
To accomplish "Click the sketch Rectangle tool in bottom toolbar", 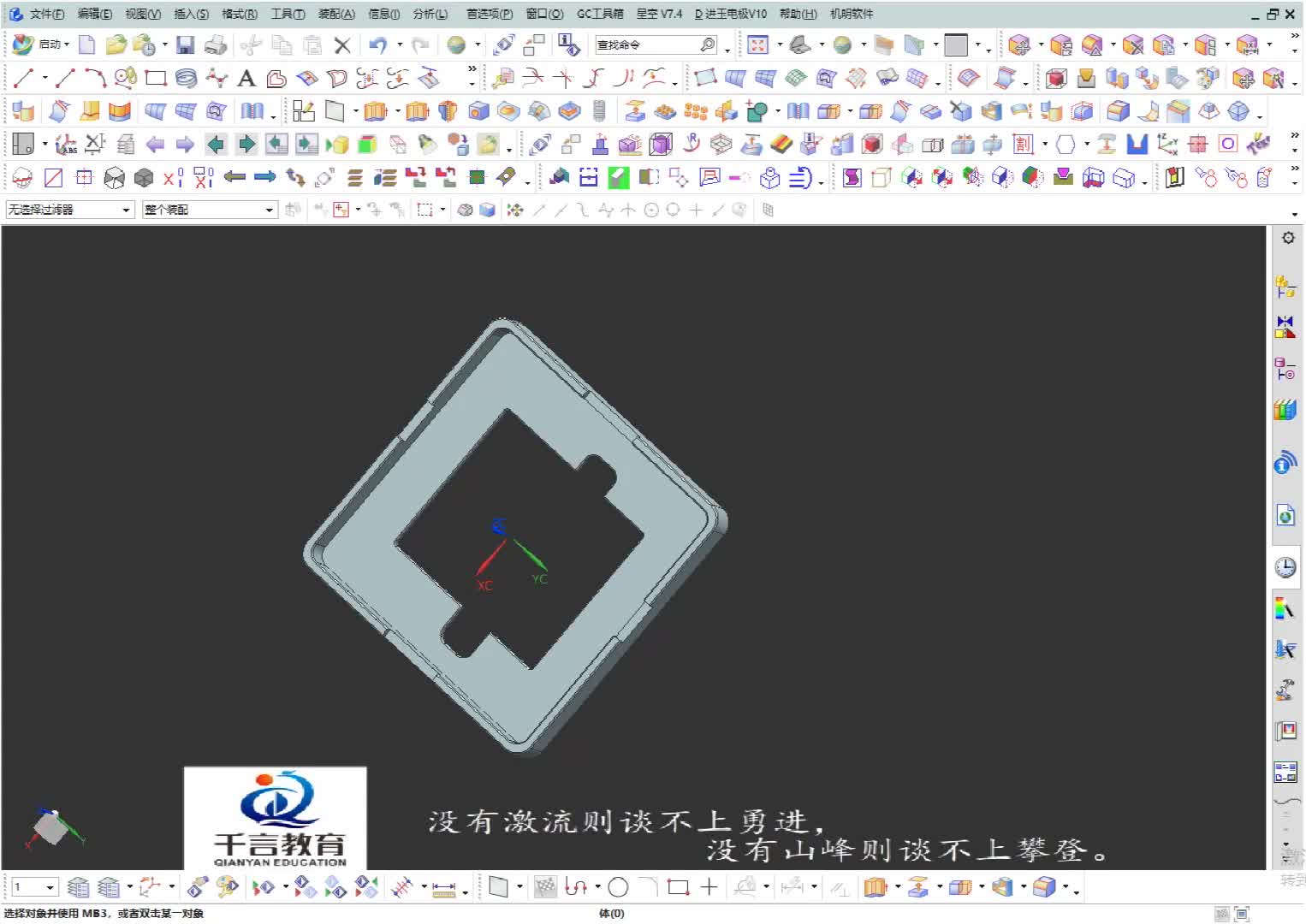I will pos(678,887).
